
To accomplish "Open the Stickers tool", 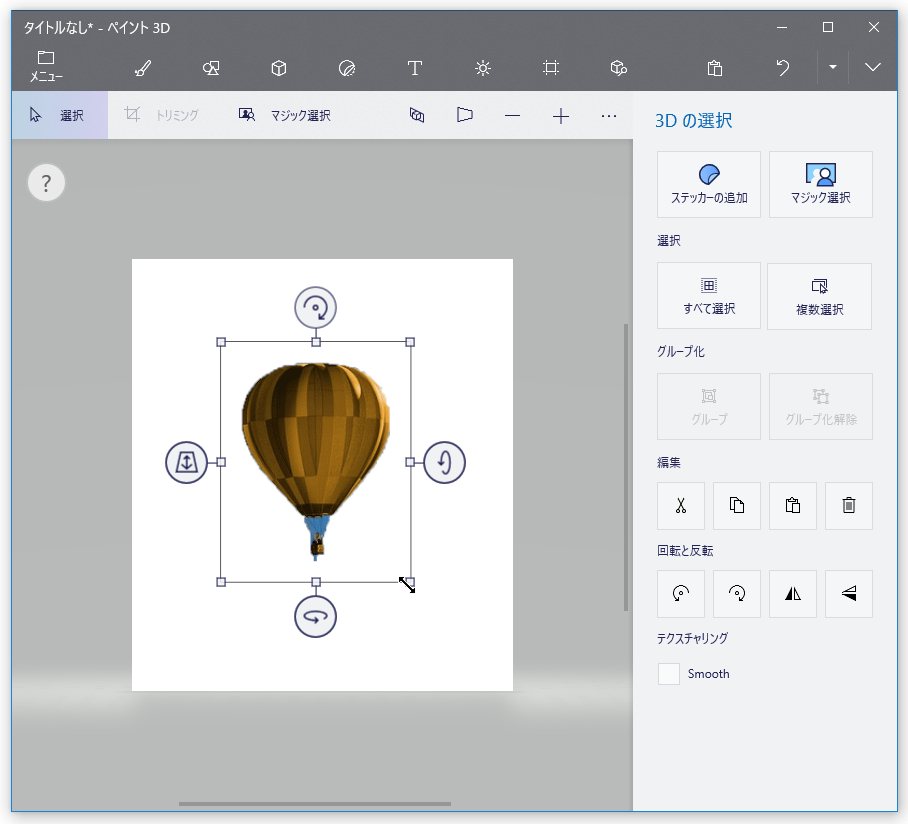I will [x=347, y=68].
